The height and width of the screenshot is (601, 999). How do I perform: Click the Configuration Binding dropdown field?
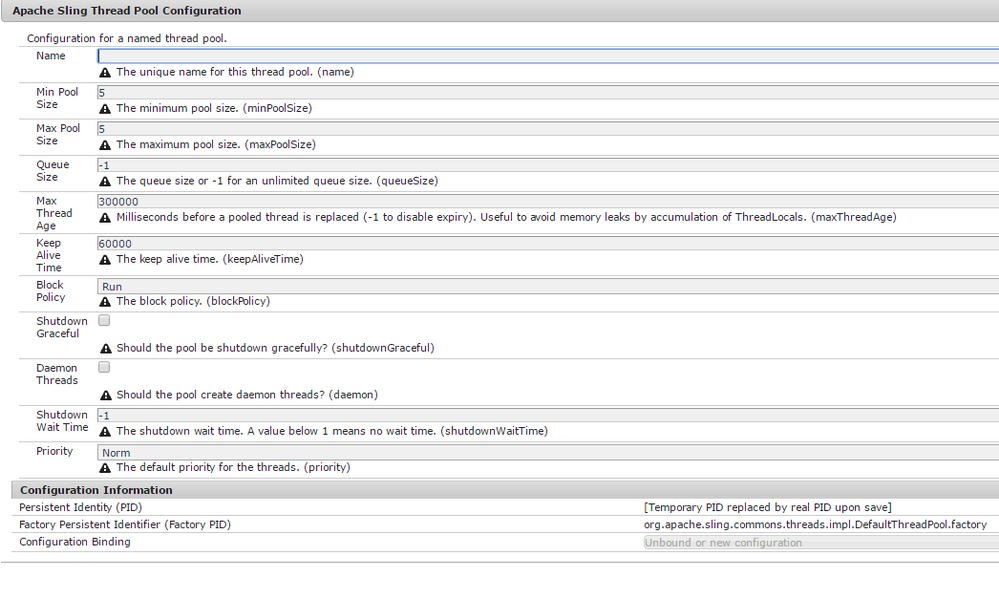point(820,543)
